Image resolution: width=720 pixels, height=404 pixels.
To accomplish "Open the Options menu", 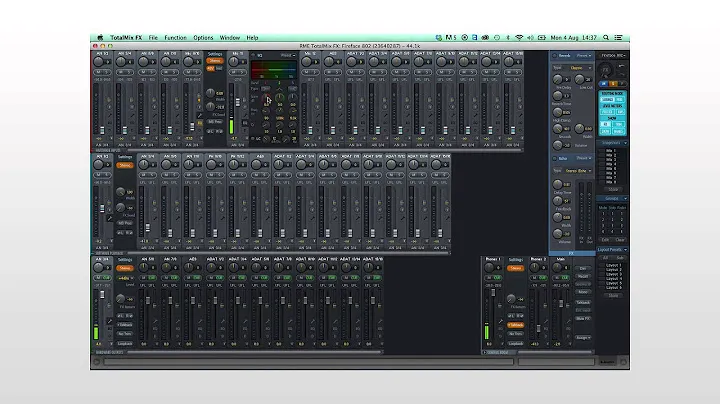I will 203,37.
